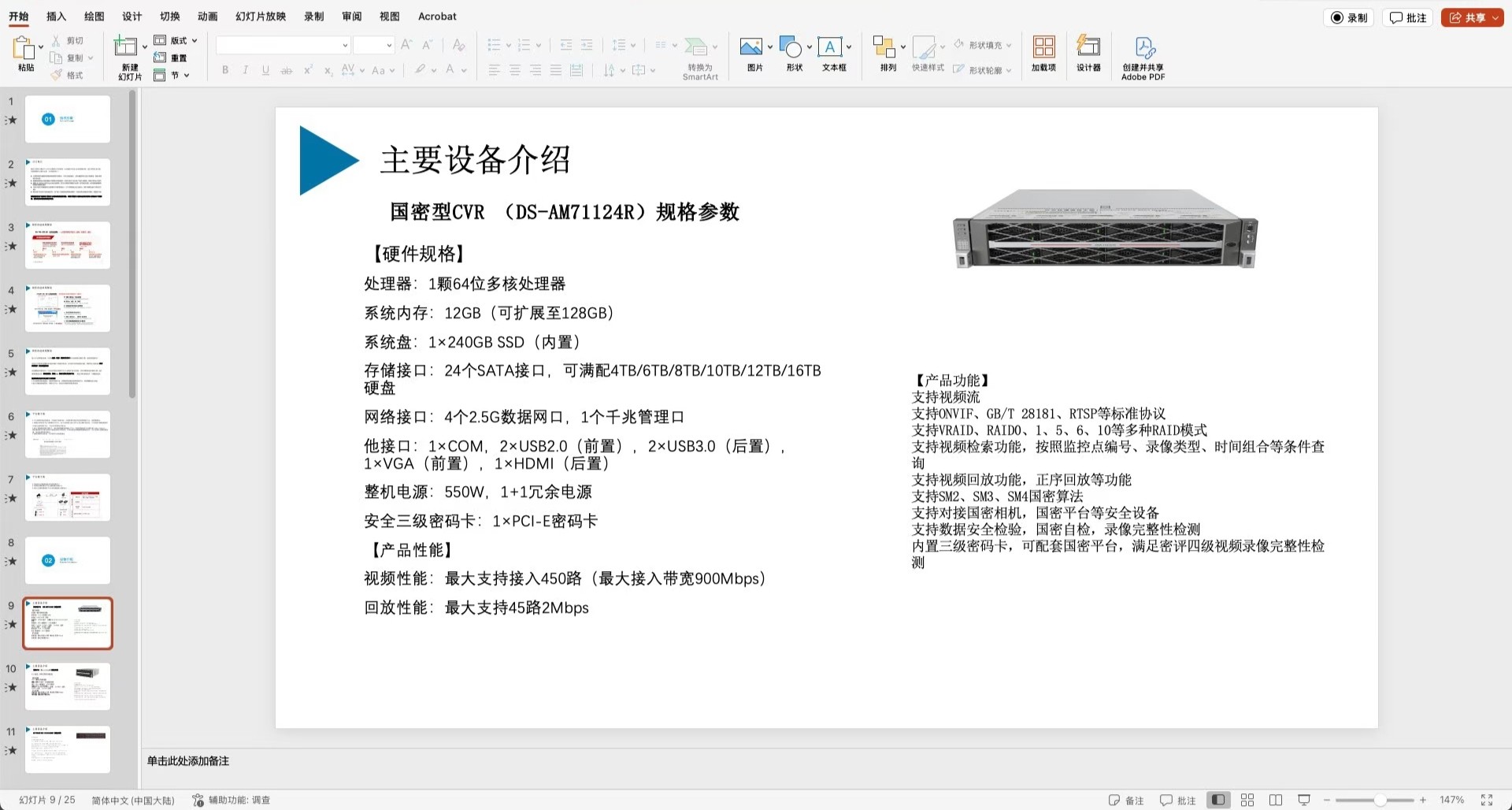Expand the Shape Outline (形状轮廓) dropdown
The width and height of the screenshot is (1512, 810).
[1008, 70]
